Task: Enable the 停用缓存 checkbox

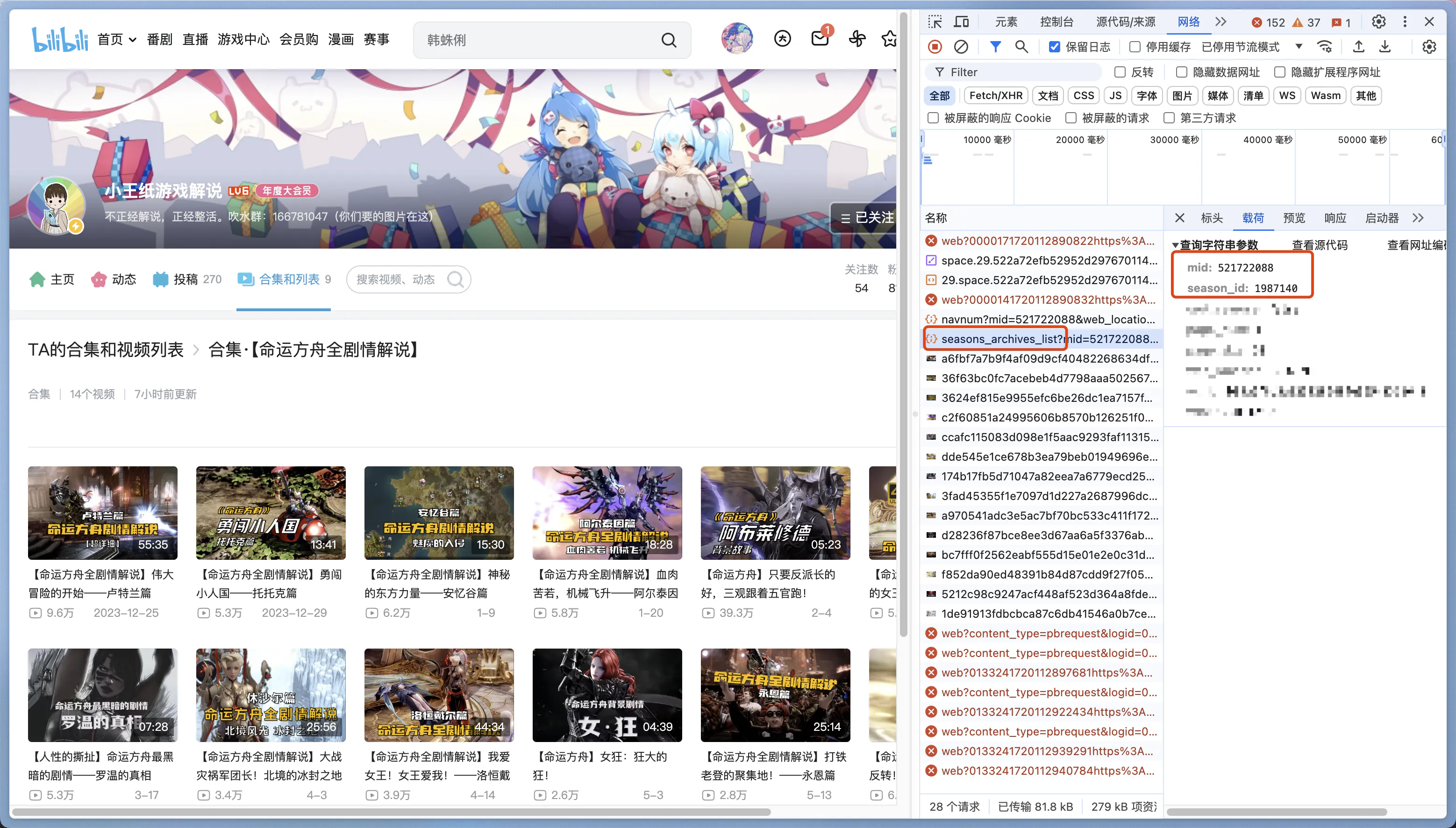Action: [x=1135, y=47]
